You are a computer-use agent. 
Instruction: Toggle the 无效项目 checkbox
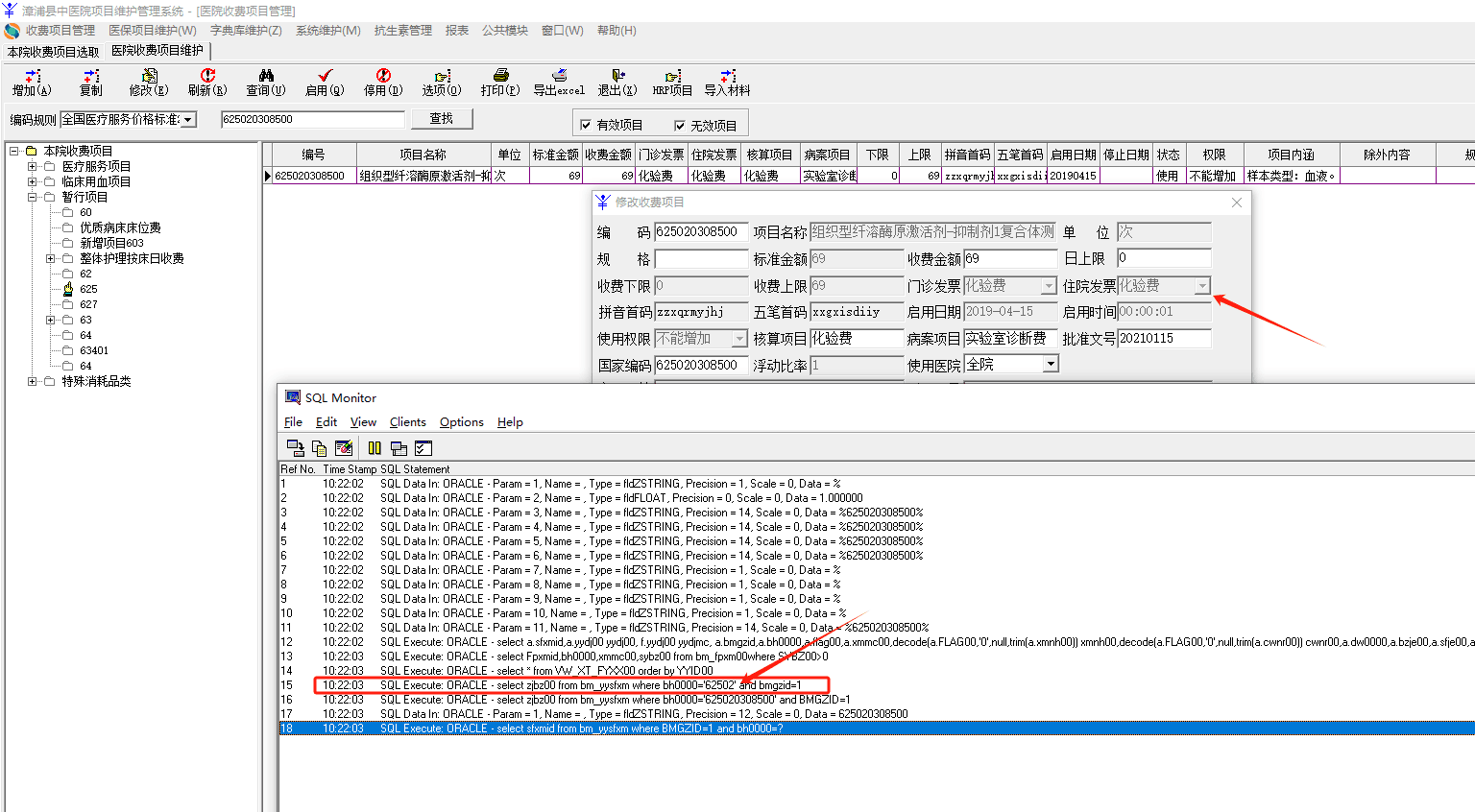tap(680, 125)
